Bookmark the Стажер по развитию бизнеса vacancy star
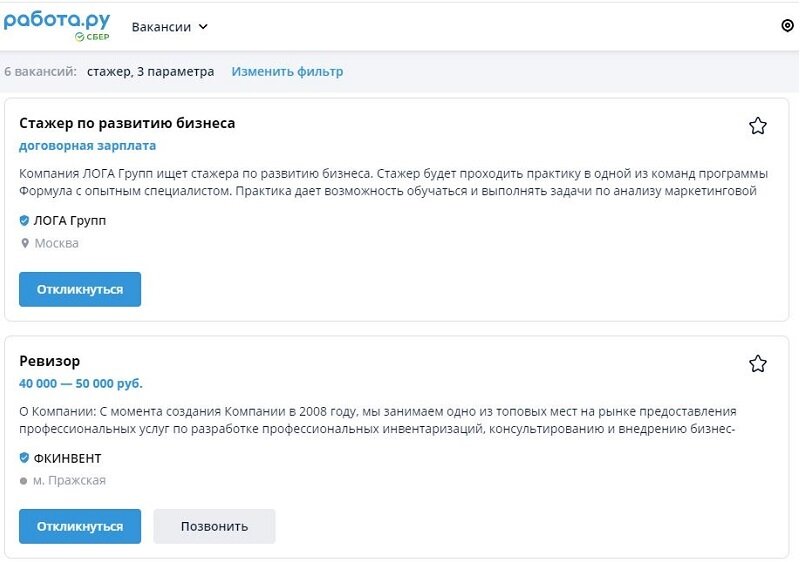Viewport: 800px width, 562px height. tap(758, 126)
